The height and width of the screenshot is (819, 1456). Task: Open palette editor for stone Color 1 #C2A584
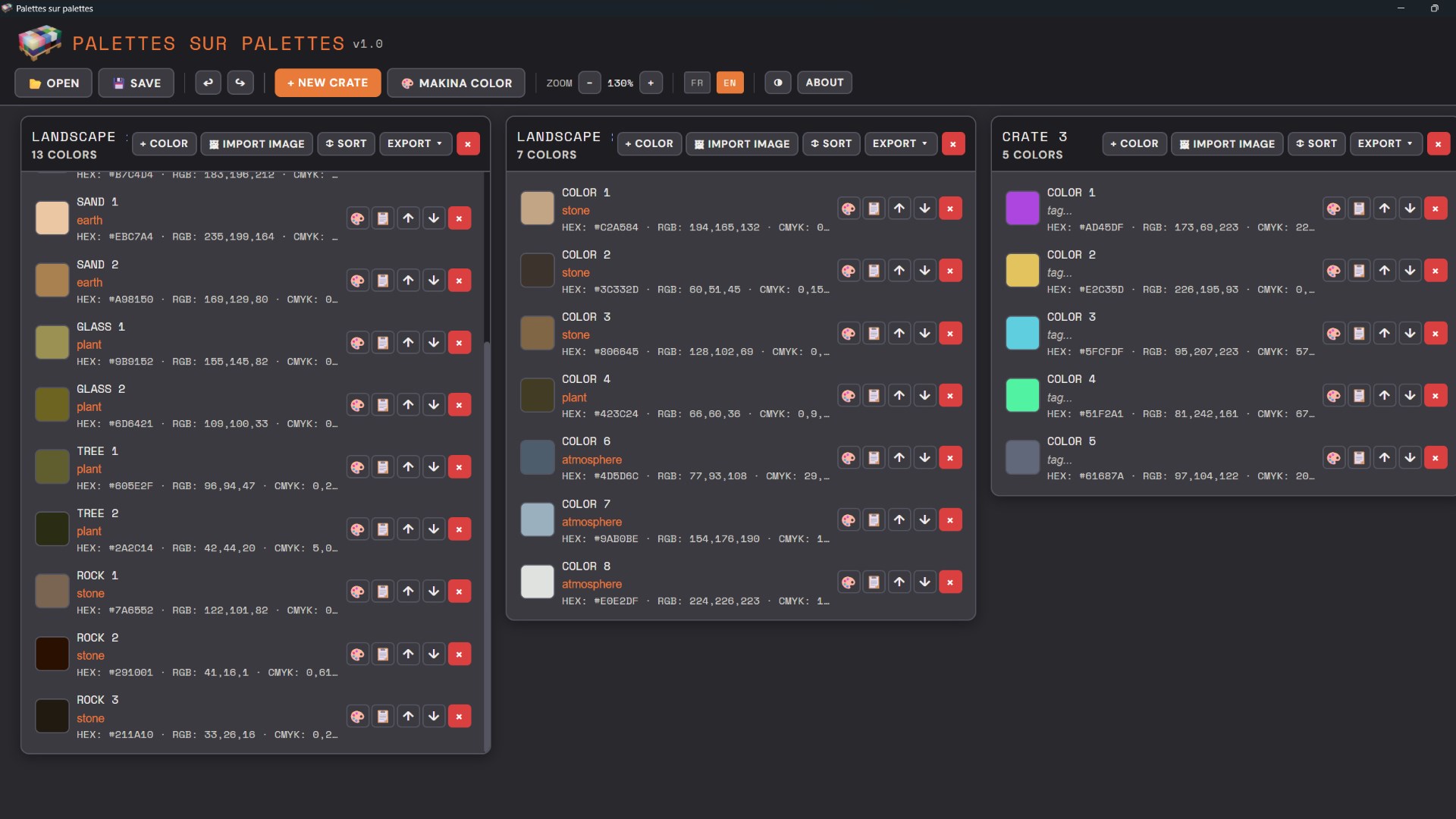(849, 209)
